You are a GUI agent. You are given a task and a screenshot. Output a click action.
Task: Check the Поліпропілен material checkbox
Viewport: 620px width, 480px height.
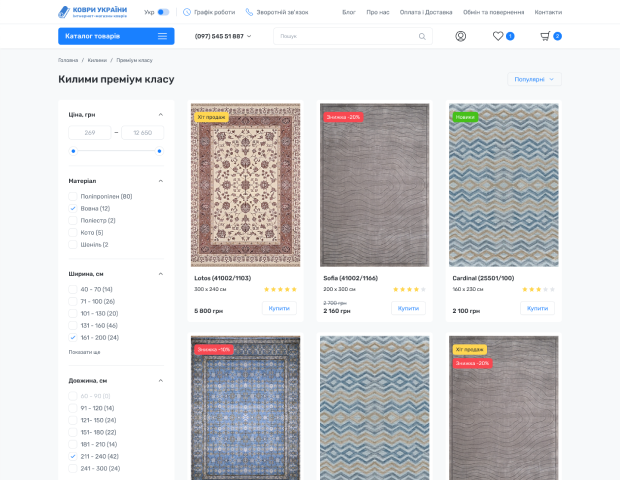(x=73, y=196)
